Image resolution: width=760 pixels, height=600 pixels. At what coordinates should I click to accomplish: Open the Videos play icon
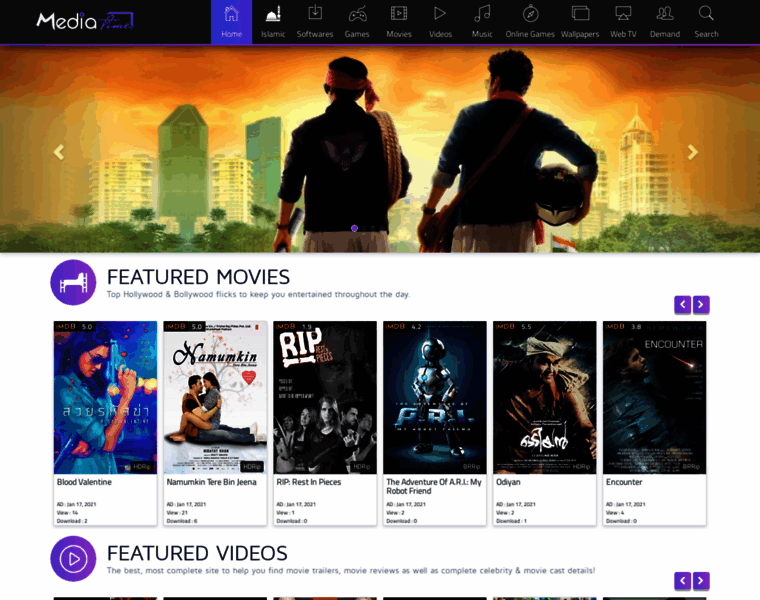coord(440,13)
